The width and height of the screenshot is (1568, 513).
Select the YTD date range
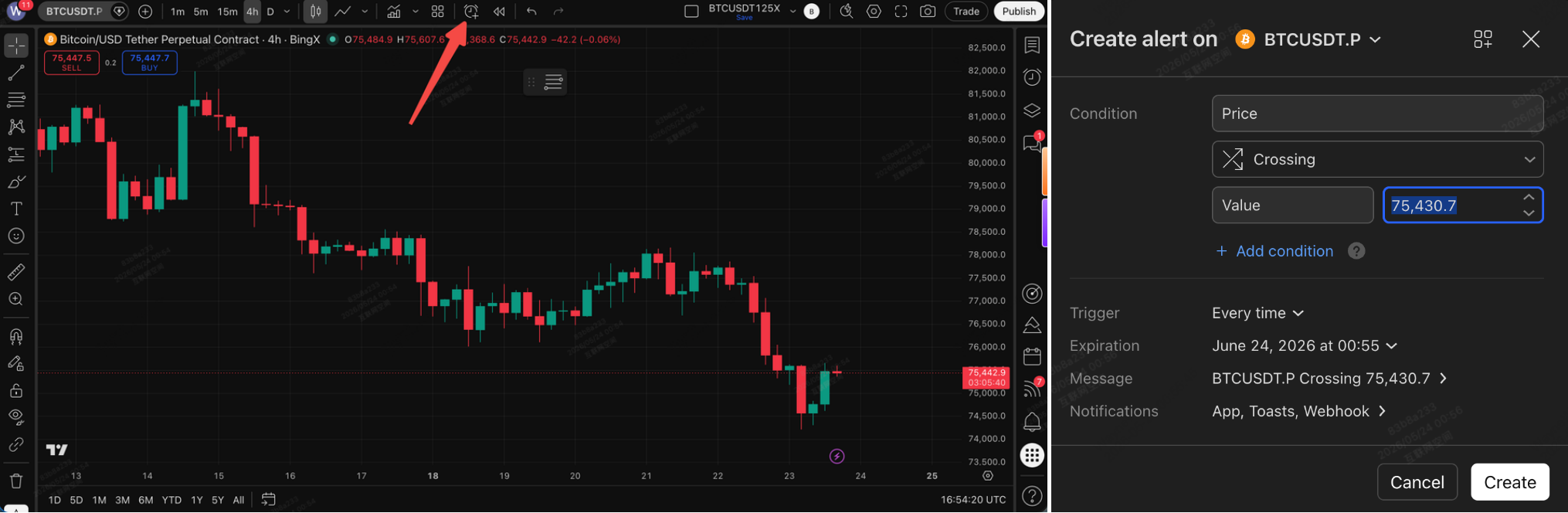click(171, 500)
